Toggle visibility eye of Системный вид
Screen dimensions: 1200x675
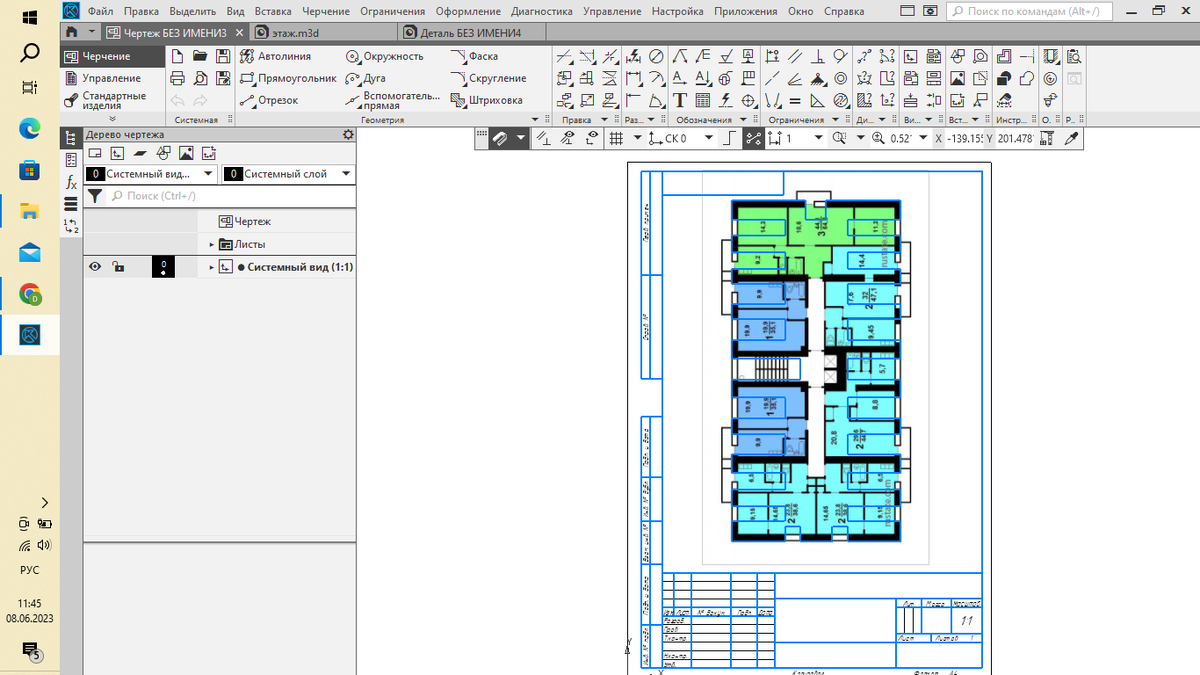pos(95,267)
